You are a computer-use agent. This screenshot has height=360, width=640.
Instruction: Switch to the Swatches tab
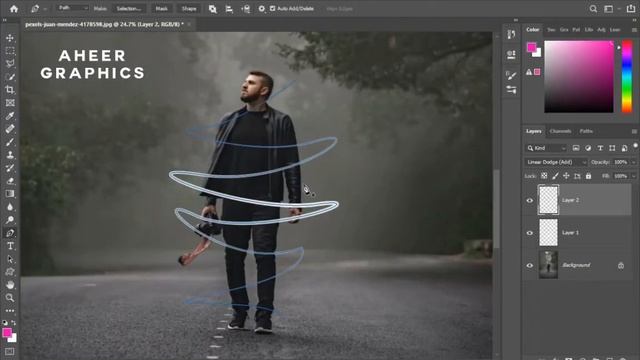point(551,30)
